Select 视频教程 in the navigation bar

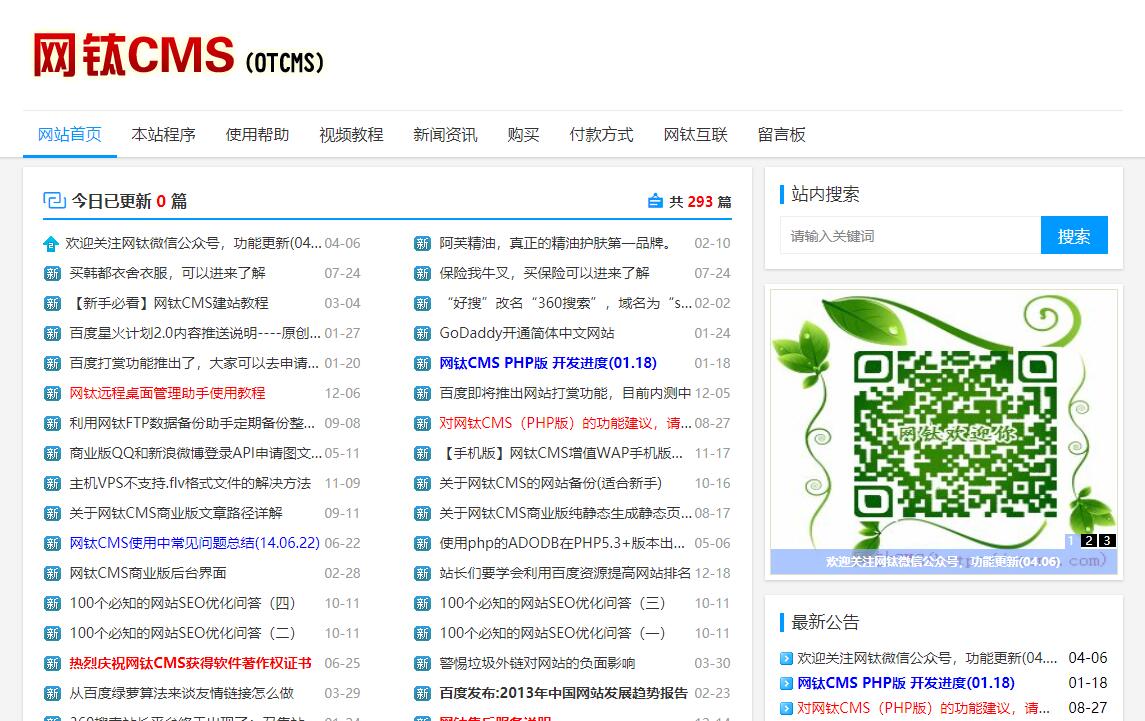pyautogui.click(x=351, y=134)
